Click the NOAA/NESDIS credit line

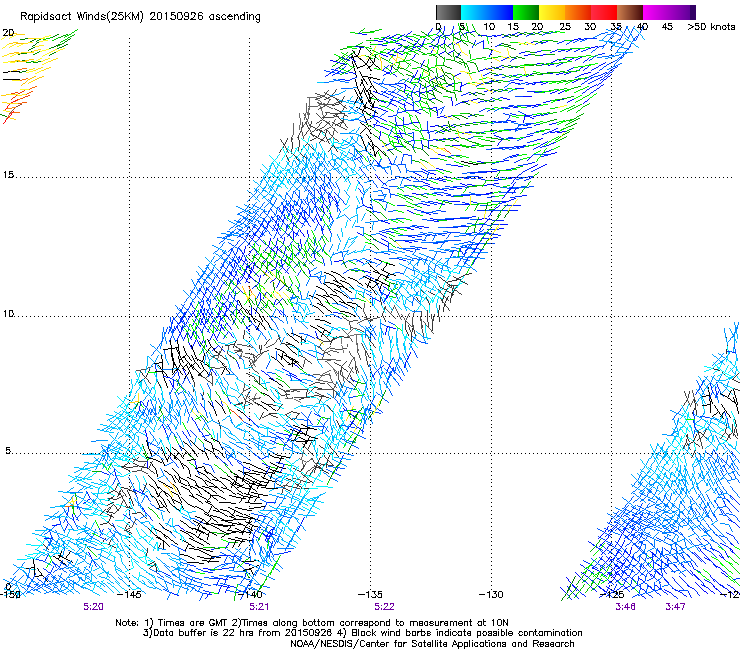(x=432, y=644)
